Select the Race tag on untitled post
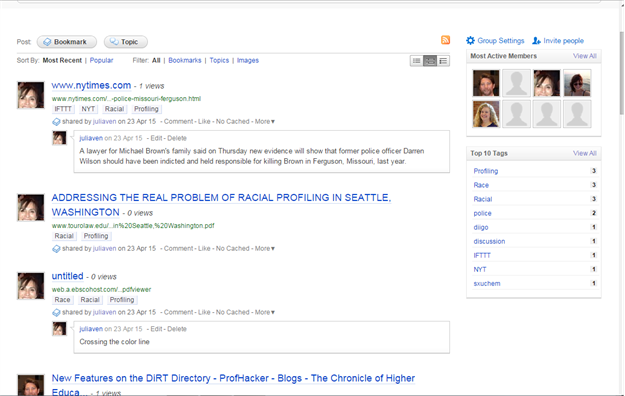This screenshot has width=625, height=396. (x=63, y=299)
